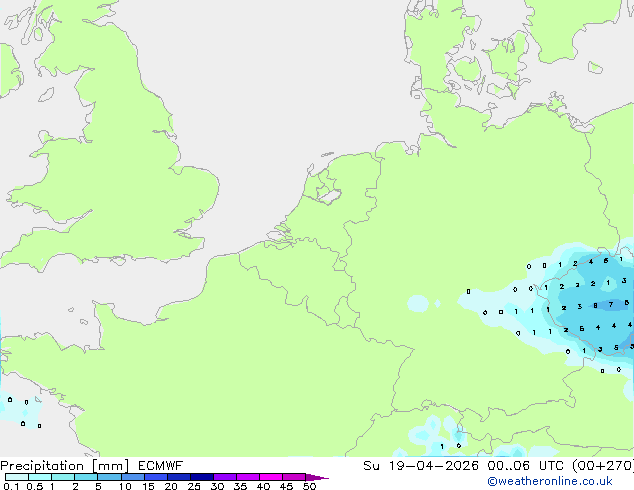Click the legend label '0.5'

35,486
